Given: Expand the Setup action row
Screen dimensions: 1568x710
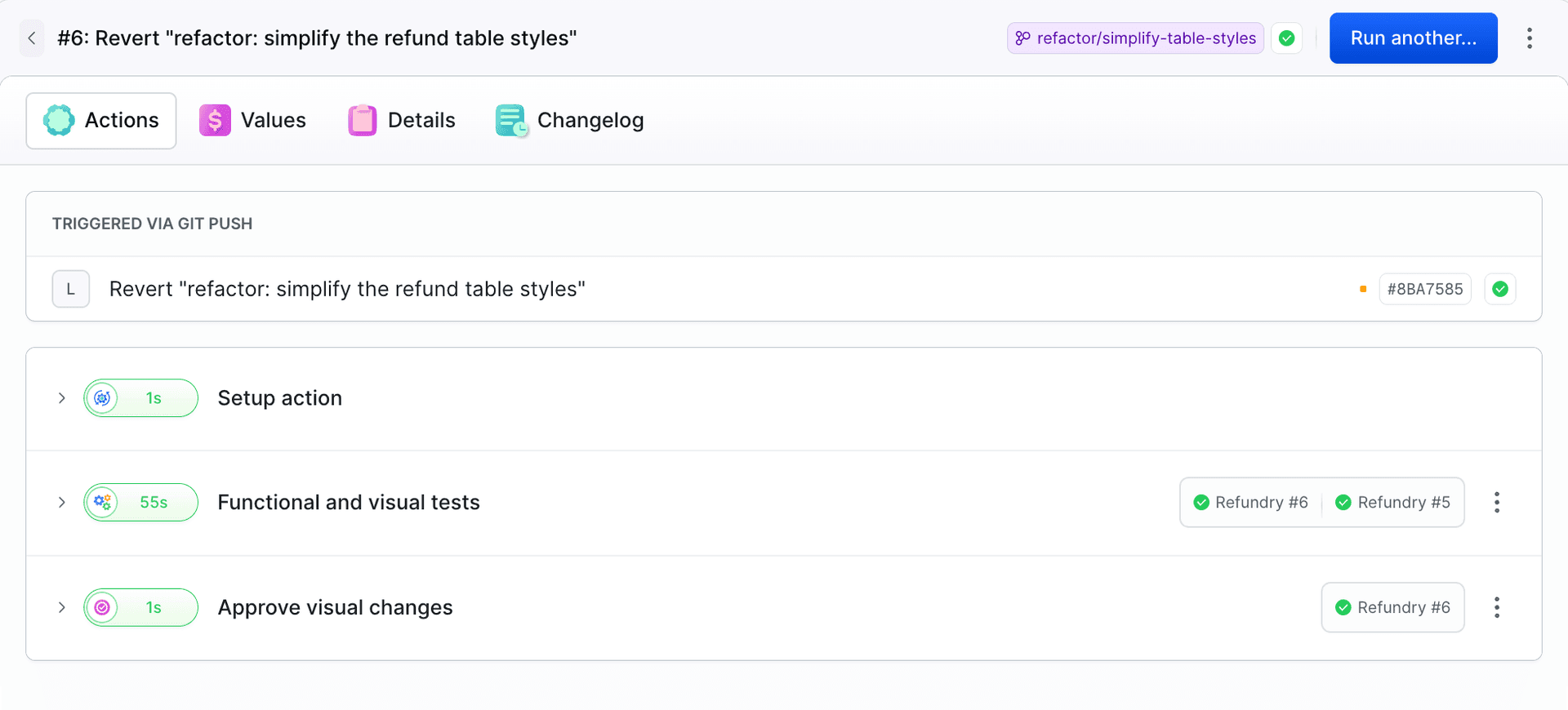Looking at the screenshot, I should pyautogui.click(x=62, y=398).
